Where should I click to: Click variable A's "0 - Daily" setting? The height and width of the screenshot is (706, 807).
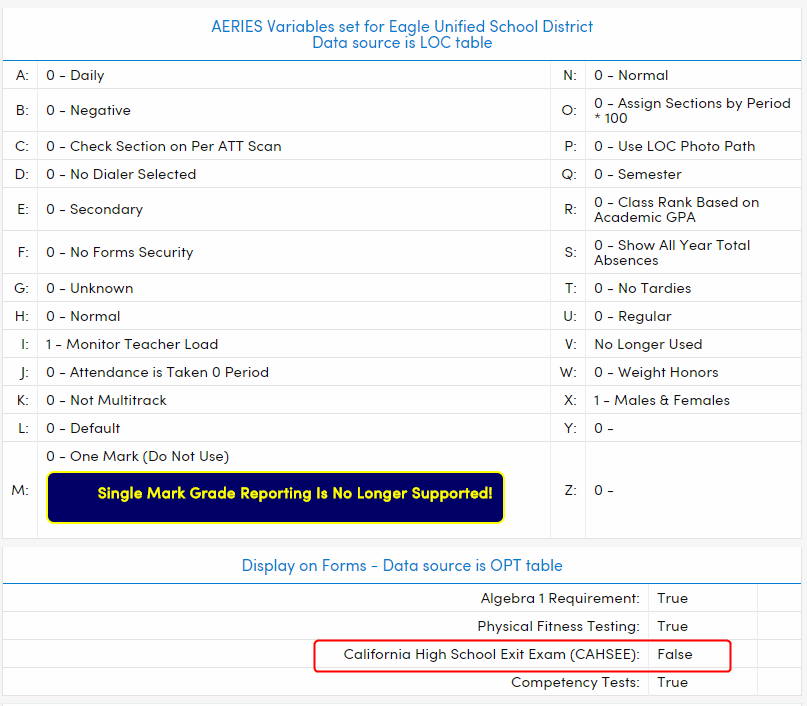[74, 75]
